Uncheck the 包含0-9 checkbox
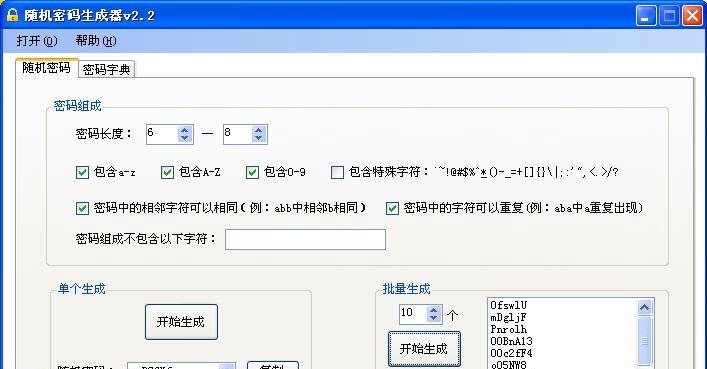 pos(252,172)
